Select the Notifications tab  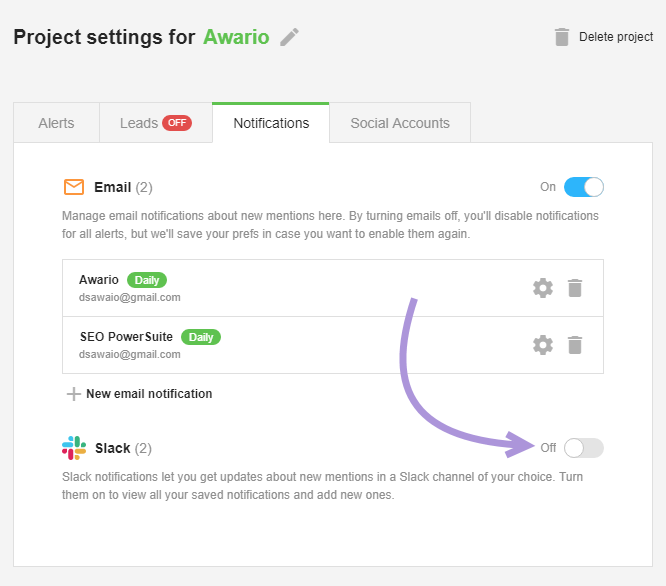tap(271, 123)
